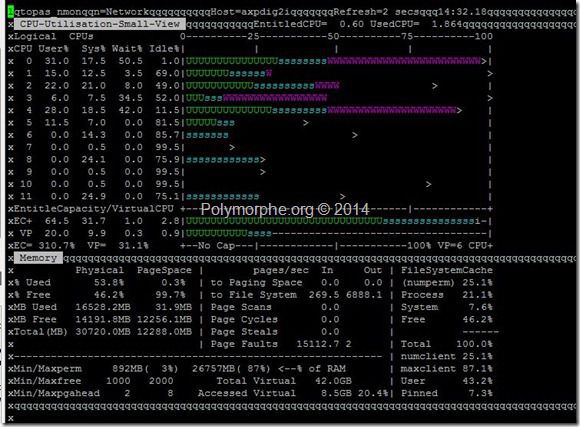Select PageSpace % Free value 99.7%

tap(170, 295)
